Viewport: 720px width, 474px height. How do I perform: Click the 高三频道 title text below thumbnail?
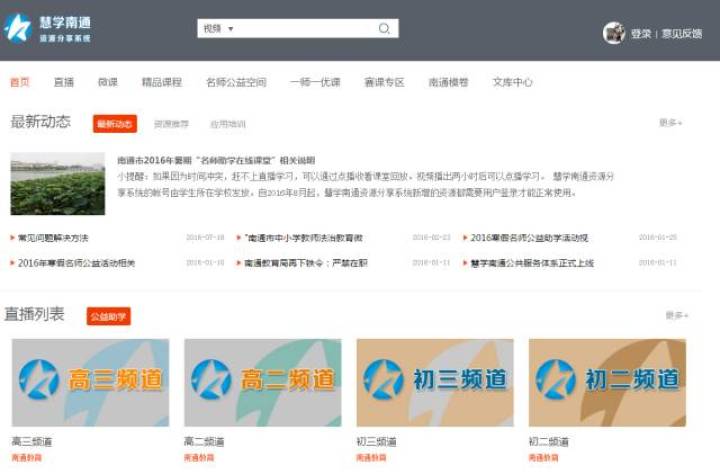(32, 442)
